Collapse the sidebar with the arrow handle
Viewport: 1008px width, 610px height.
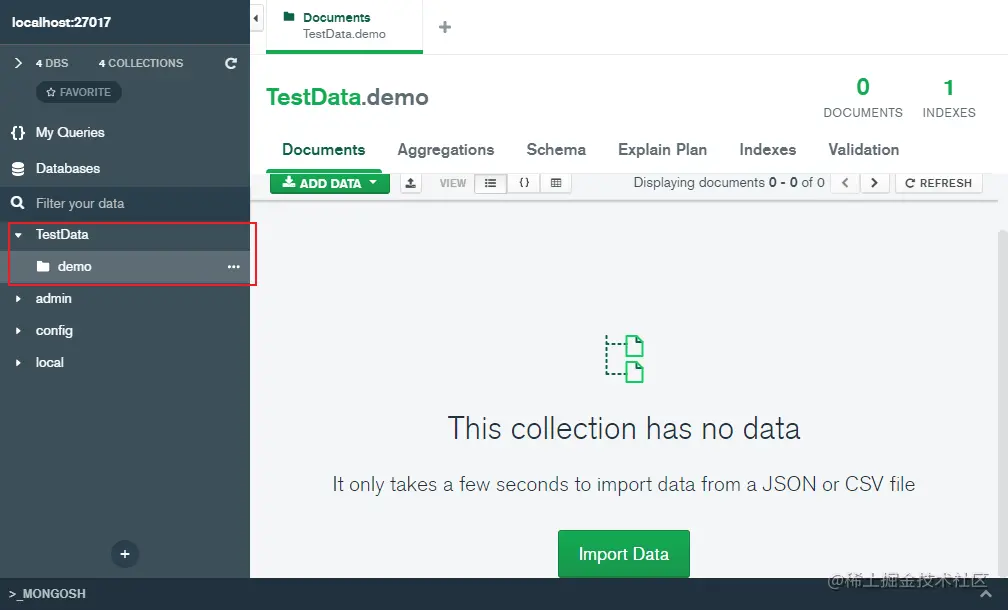click(256, 19)
